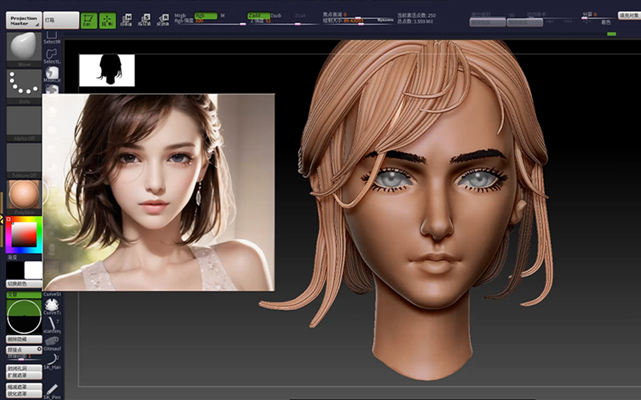Open the Dots stroke type picker
The height and width of the screenshot is (400, 641).
click(24, 86)
